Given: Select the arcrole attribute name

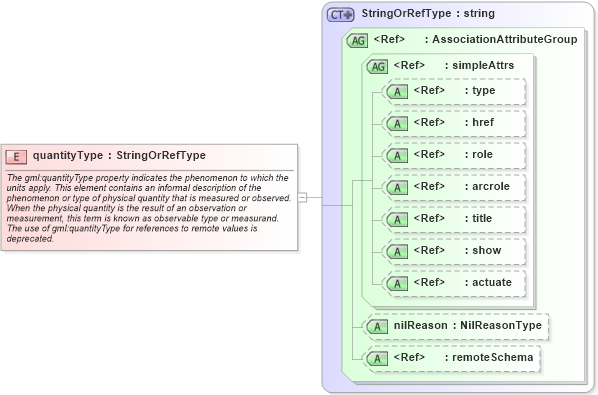Looking at the screenshot, I should pos(491,186).
